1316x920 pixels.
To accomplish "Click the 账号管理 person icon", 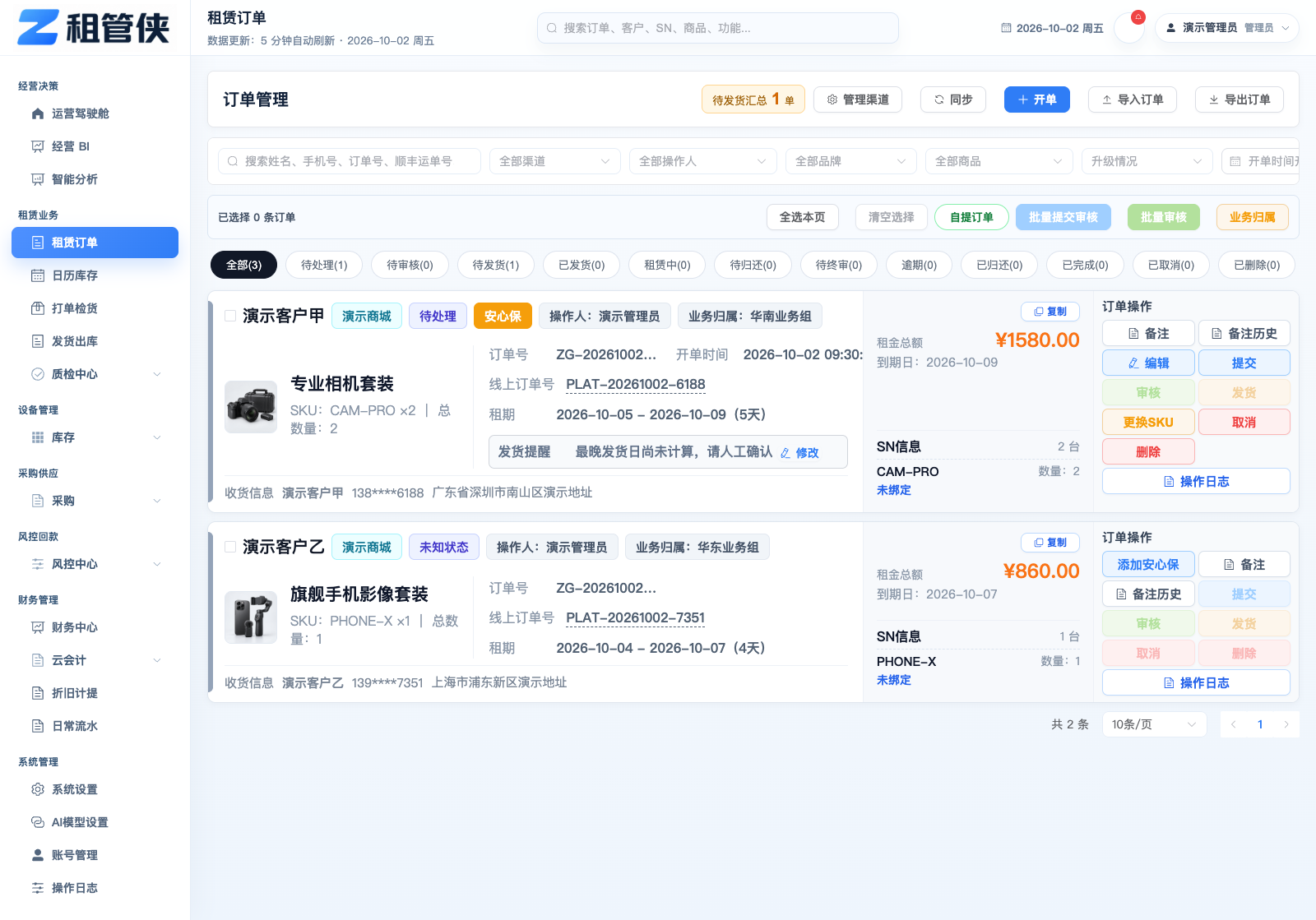I will click(38, 855).
